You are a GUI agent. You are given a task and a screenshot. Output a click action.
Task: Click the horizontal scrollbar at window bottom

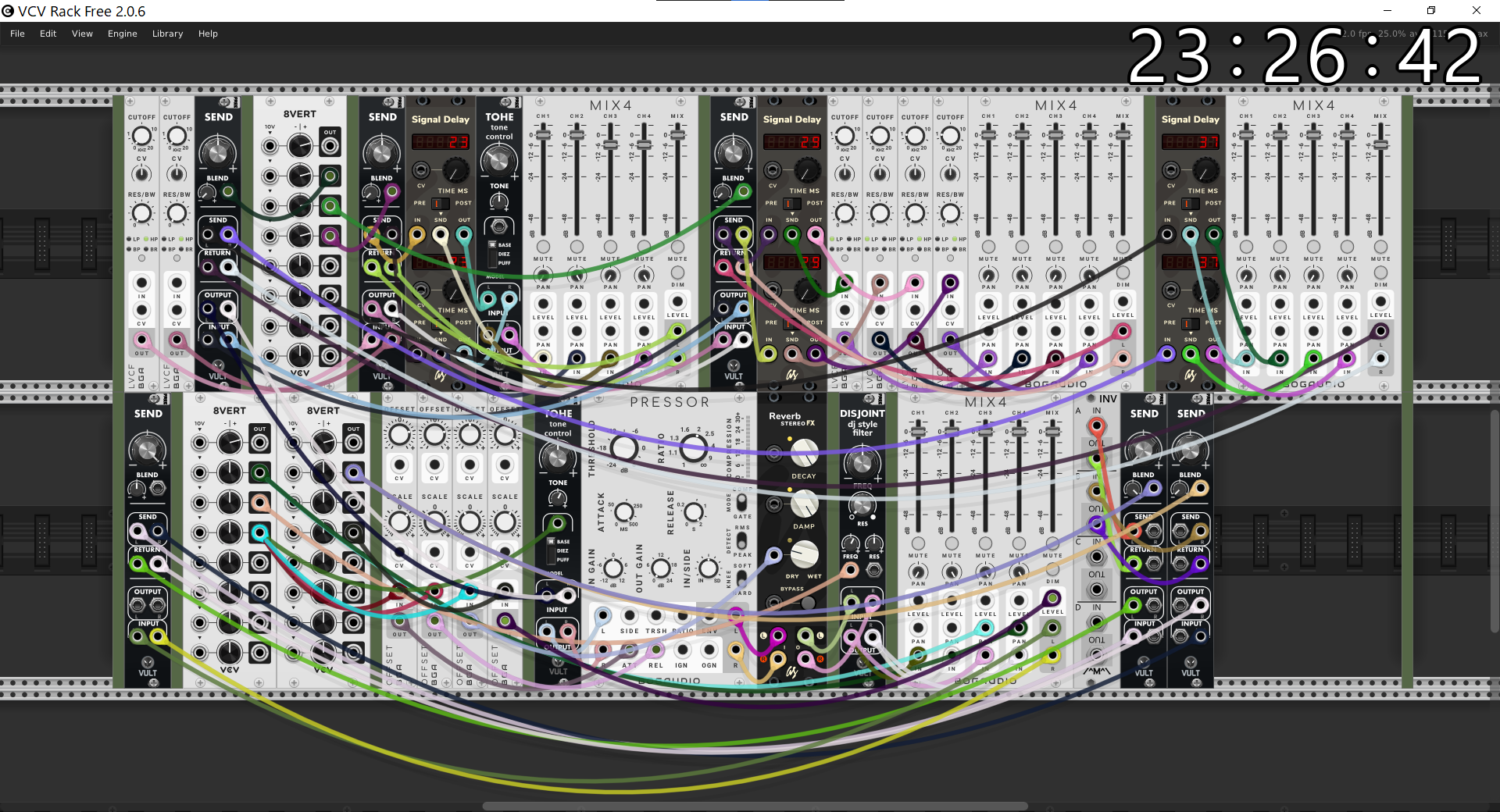(755, 807)
